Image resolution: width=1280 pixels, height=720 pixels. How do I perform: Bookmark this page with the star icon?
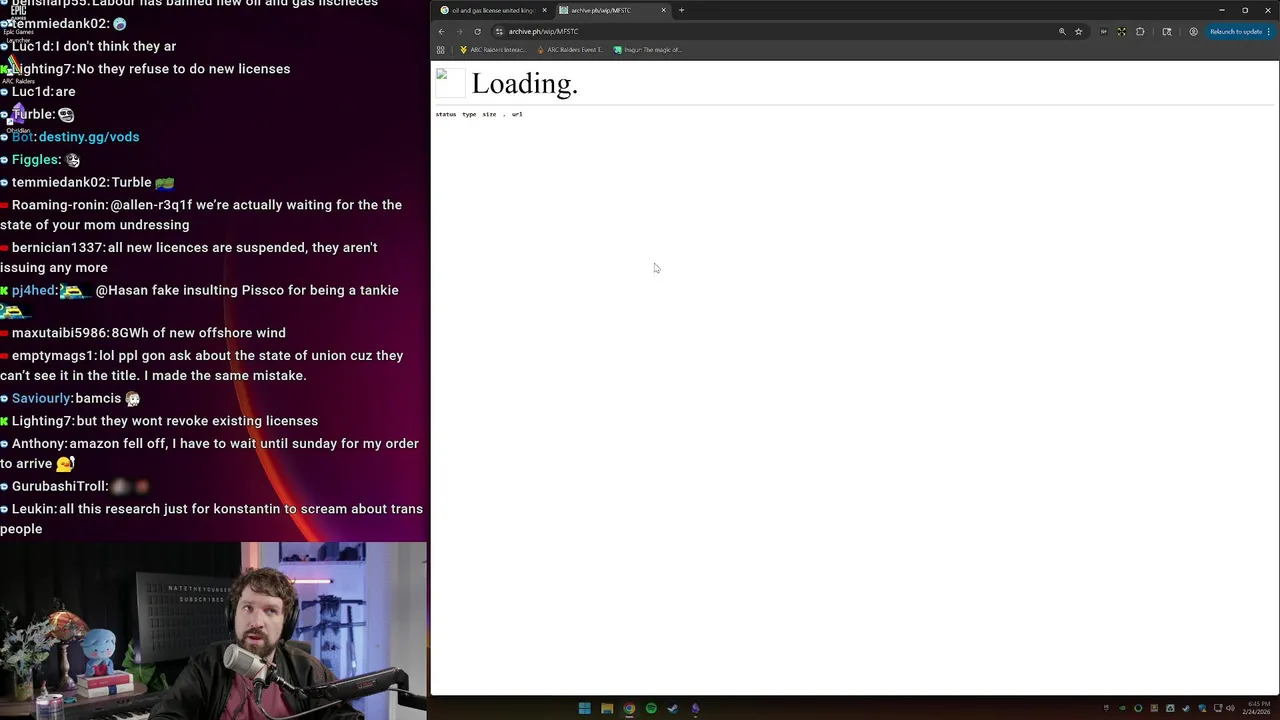click(1078, 31)
